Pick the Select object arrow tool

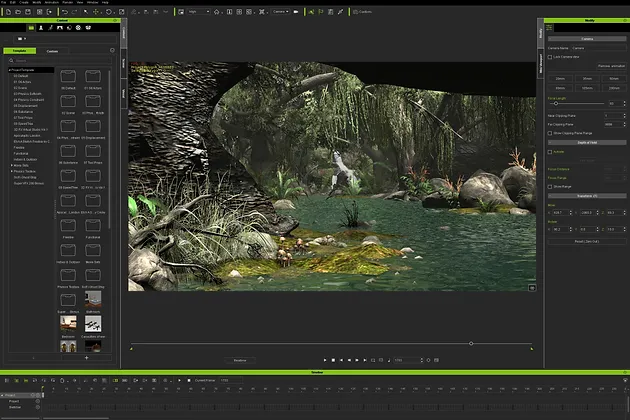point(86,12)
